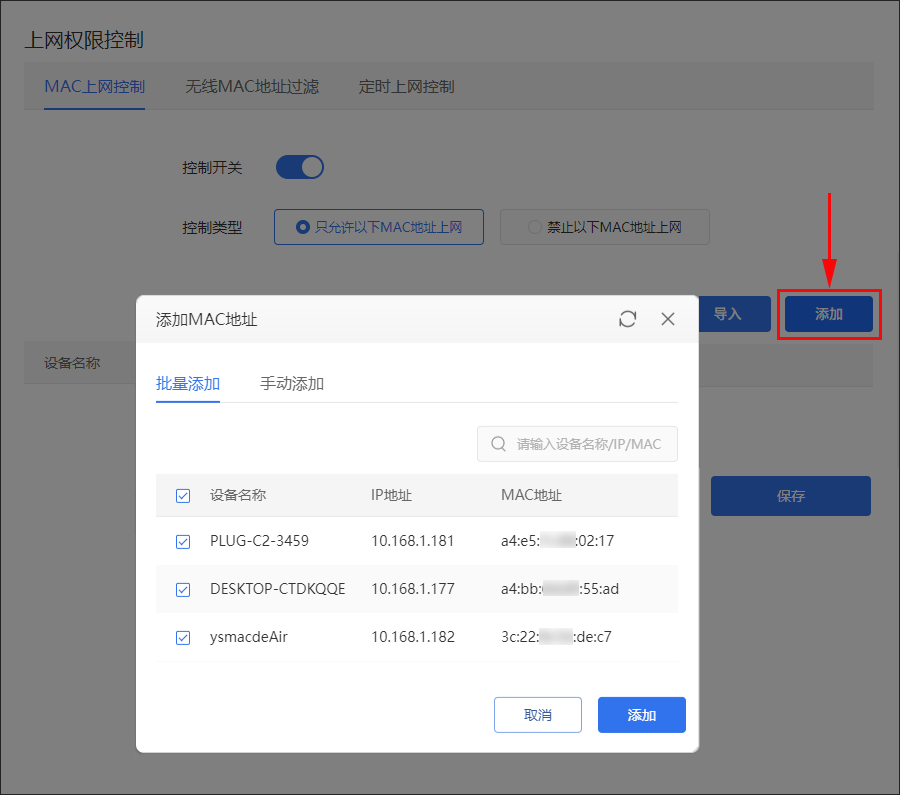The width and height of the screenshot is (900, 795).
Task: Click the highlighted 添加 button above the table
Action: click(x=829, y=314)
